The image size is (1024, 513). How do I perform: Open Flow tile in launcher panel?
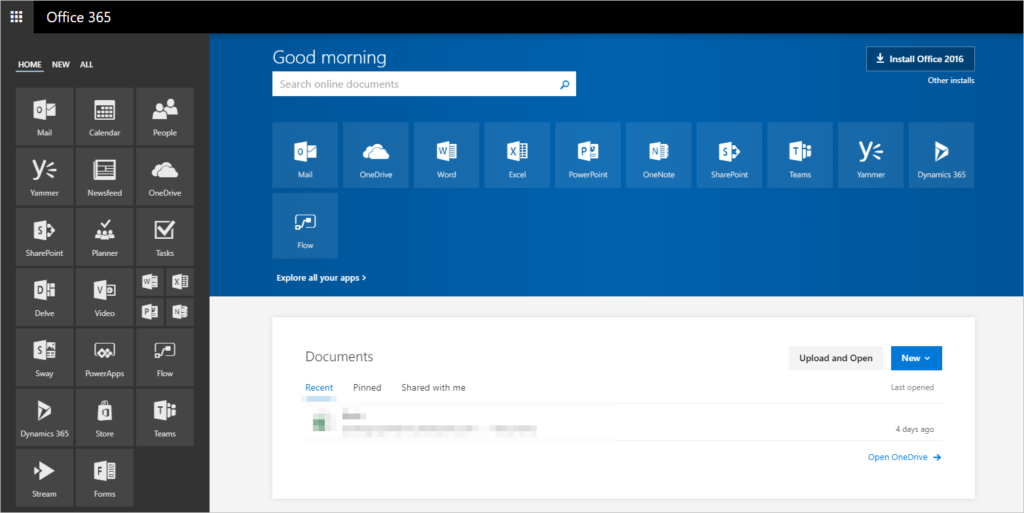165,357
